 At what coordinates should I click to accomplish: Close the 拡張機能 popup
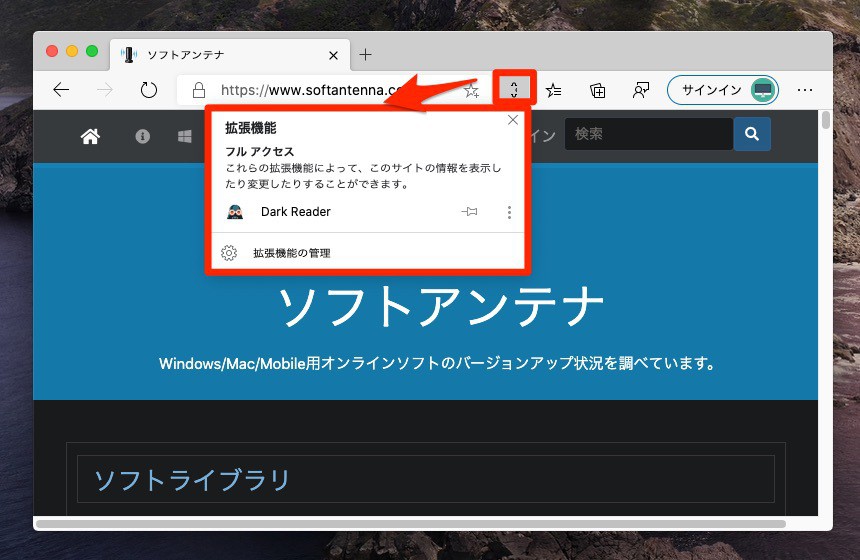[513, 120]
